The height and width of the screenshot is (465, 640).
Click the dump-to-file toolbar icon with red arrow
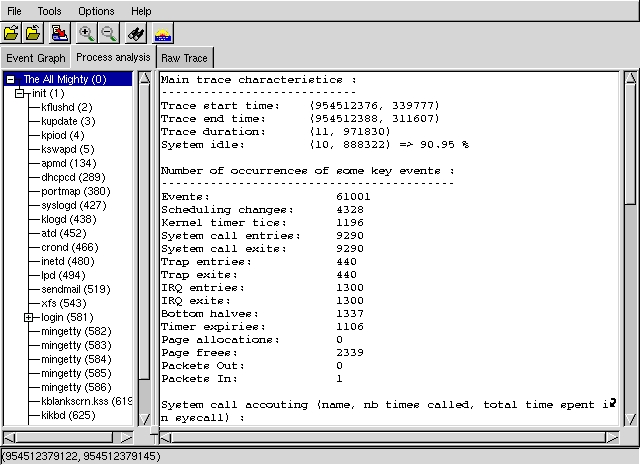click(x=60, y=34)
